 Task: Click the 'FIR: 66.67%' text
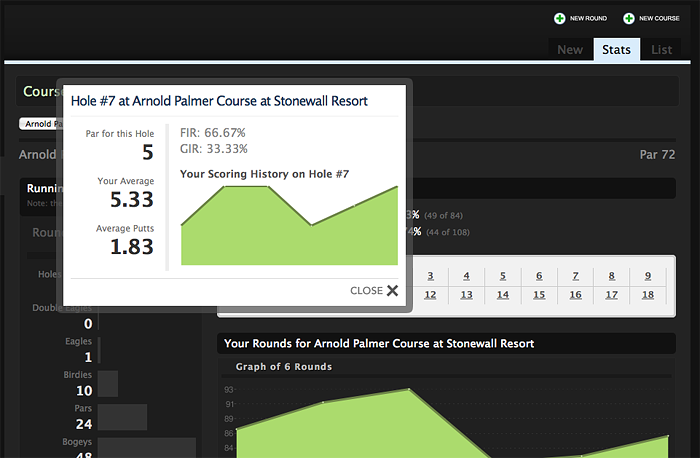click(x=212, y=133)
